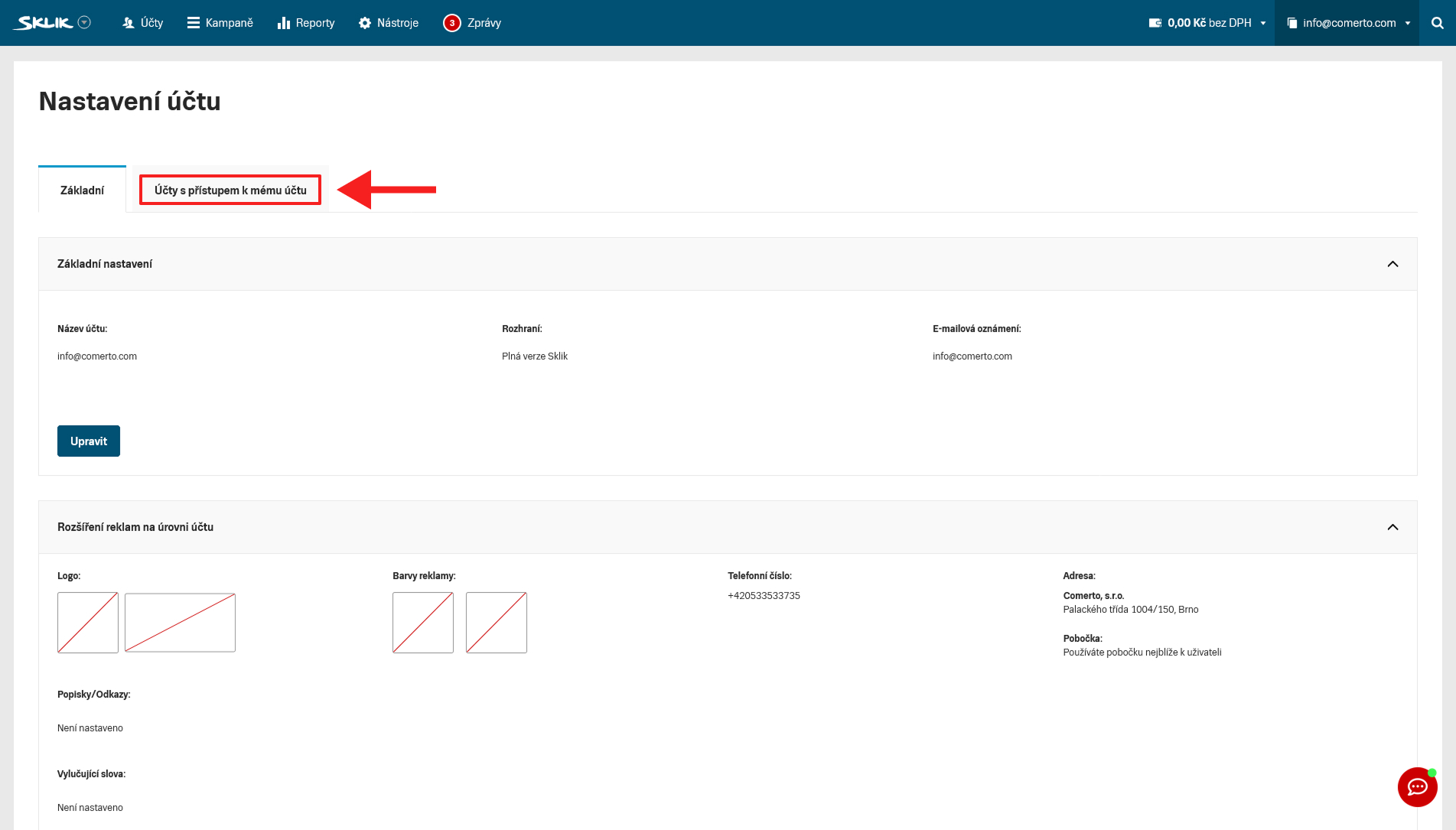Image resolution: width=1456 pixels, height=830 pixels.
Task: Open Reporty from top navigation
Action: pos(306,23)
